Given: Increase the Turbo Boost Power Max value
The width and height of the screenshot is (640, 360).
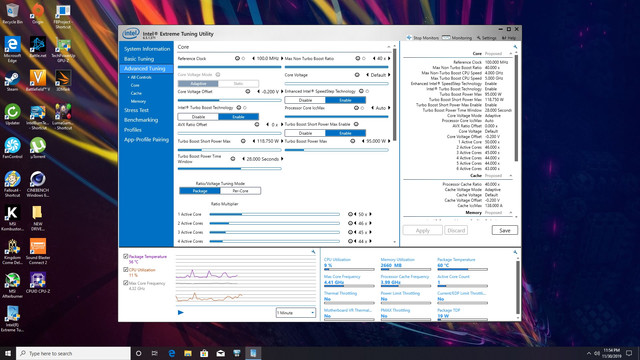Looking at the screenshot, I should click(389, 141).
